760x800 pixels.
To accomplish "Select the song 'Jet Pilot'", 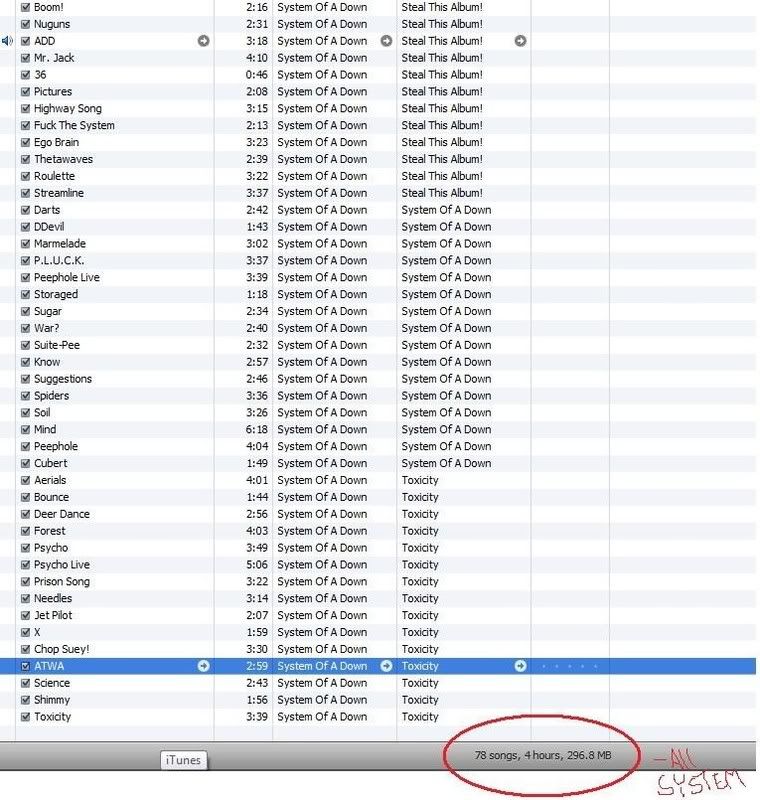I will (53, 615).
